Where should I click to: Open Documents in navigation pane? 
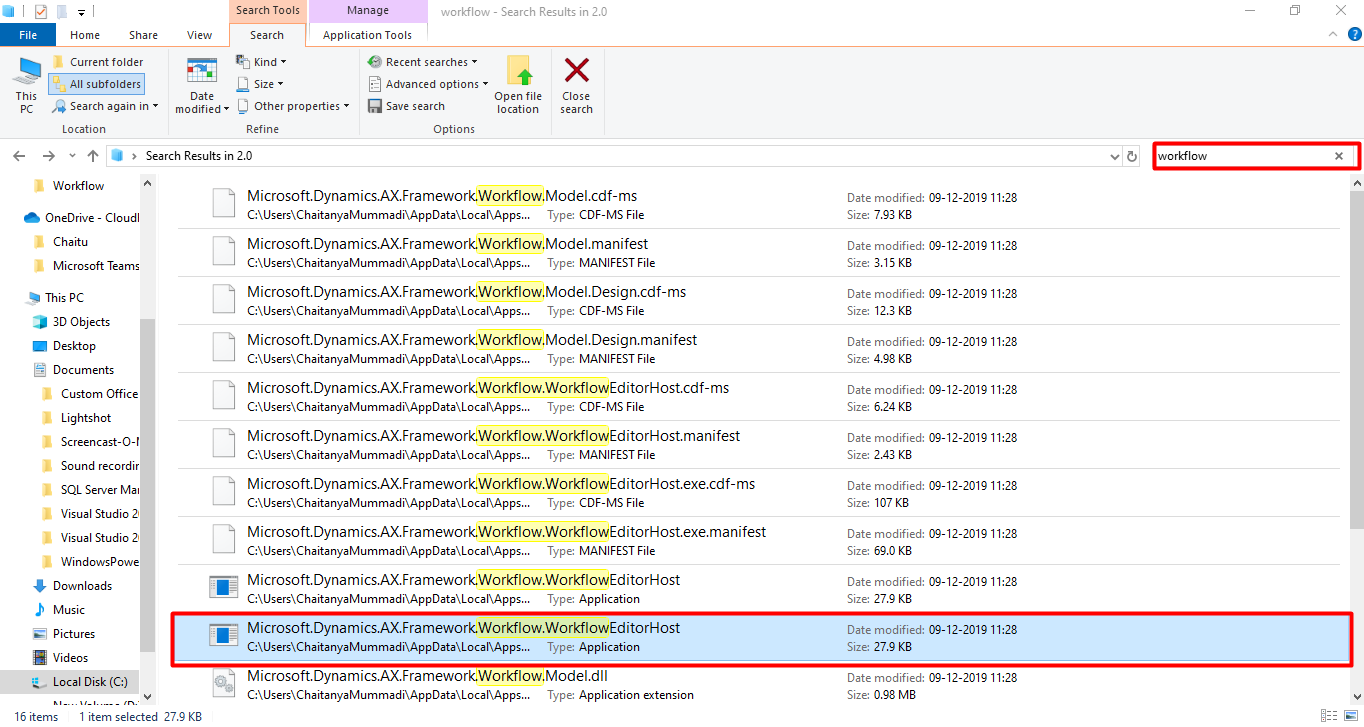pyautogui.click(x=83, y=370)
